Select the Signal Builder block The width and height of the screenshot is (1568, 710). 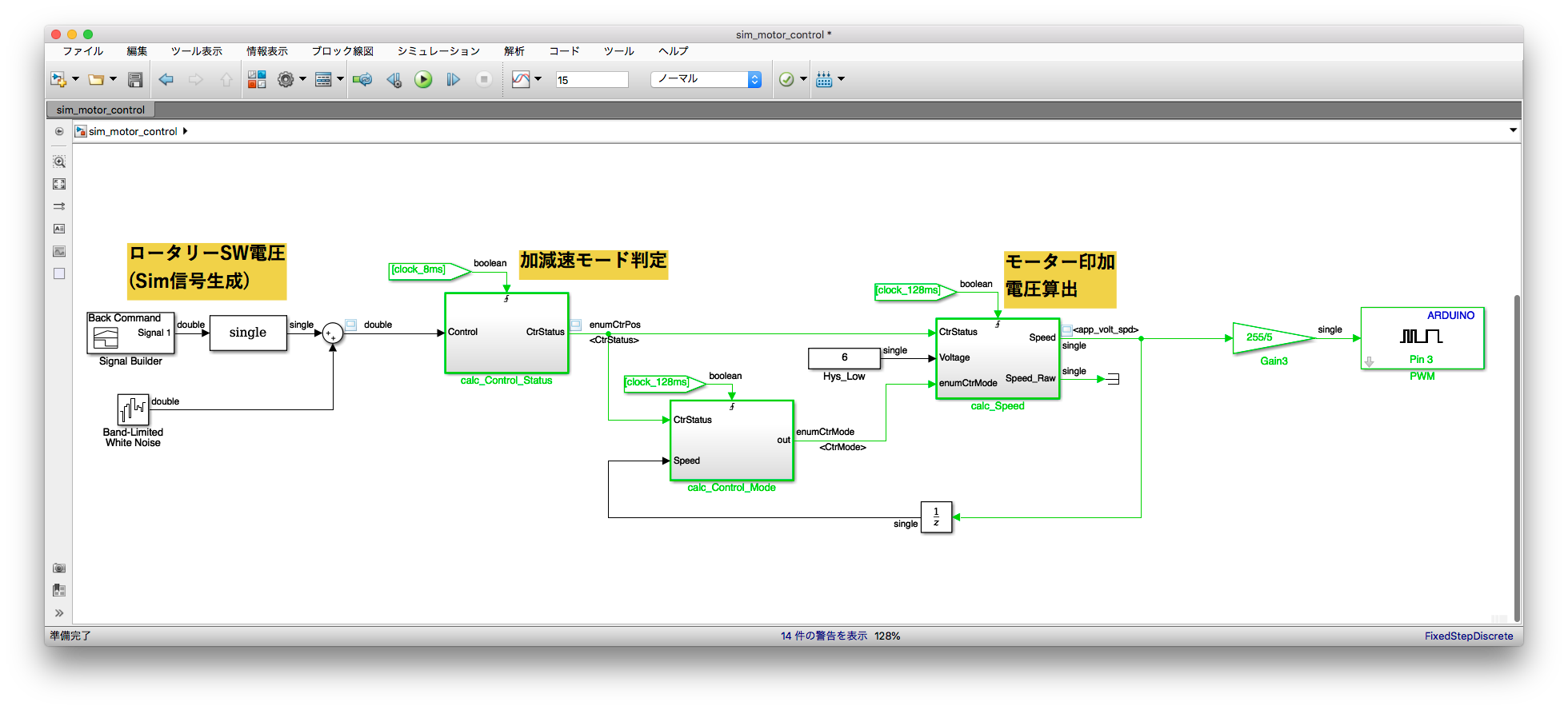coord(130,333)
